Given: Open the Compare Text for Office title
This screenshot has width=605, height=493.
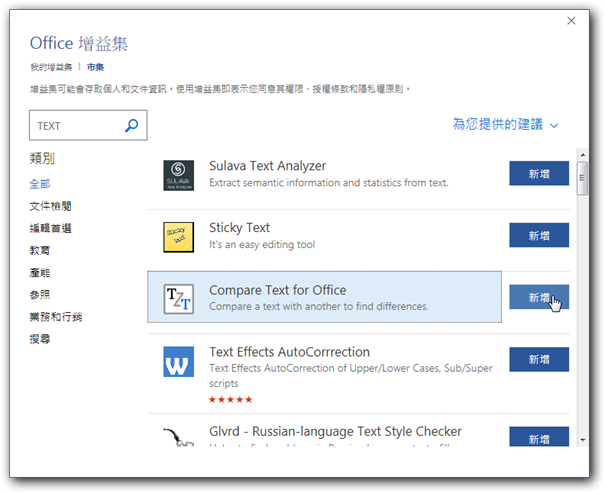Looking at the screenshot, I should (277, 290).
